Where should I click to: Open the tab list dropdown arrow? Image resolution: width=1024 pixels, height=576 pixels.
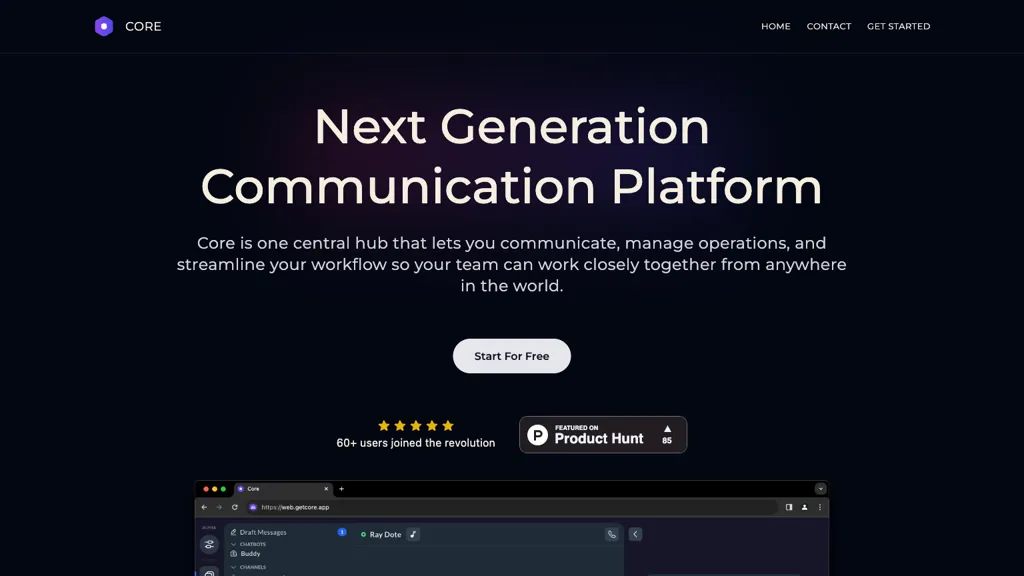(x=820, y=489)
